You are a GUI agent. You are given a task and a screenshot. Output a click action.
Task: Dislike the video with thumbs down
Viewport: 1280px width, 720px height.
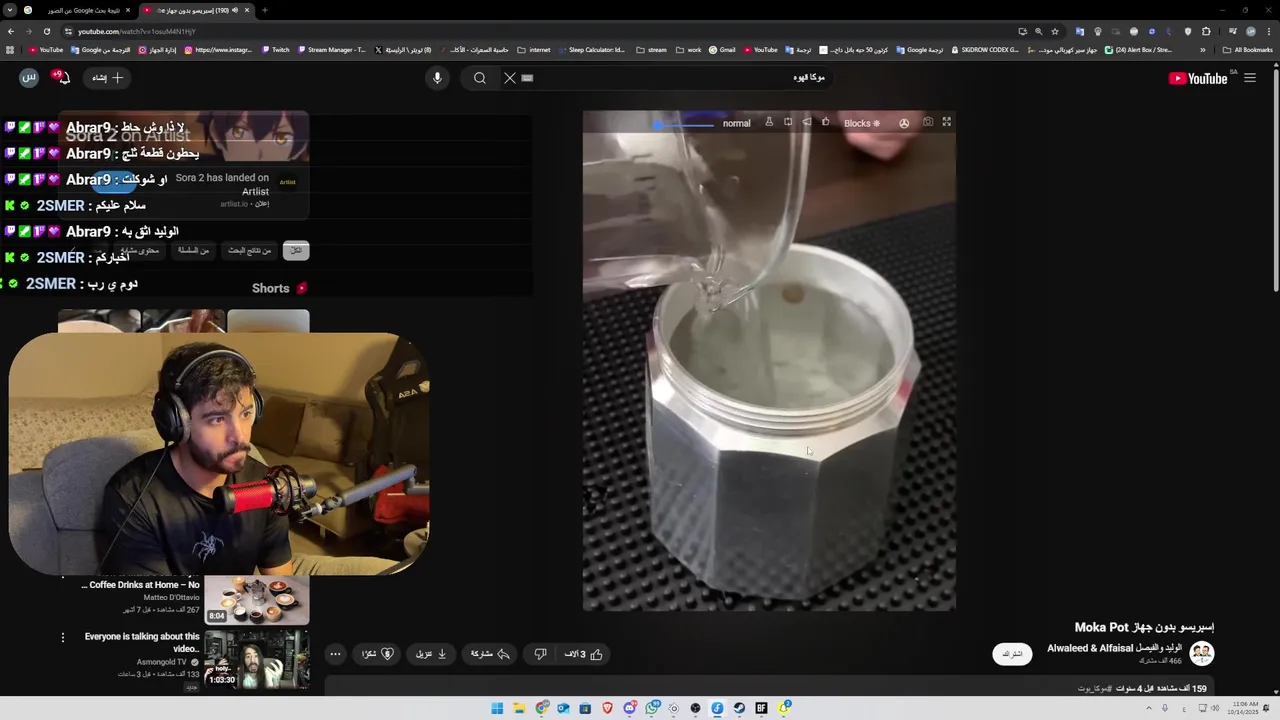point(540,654)
